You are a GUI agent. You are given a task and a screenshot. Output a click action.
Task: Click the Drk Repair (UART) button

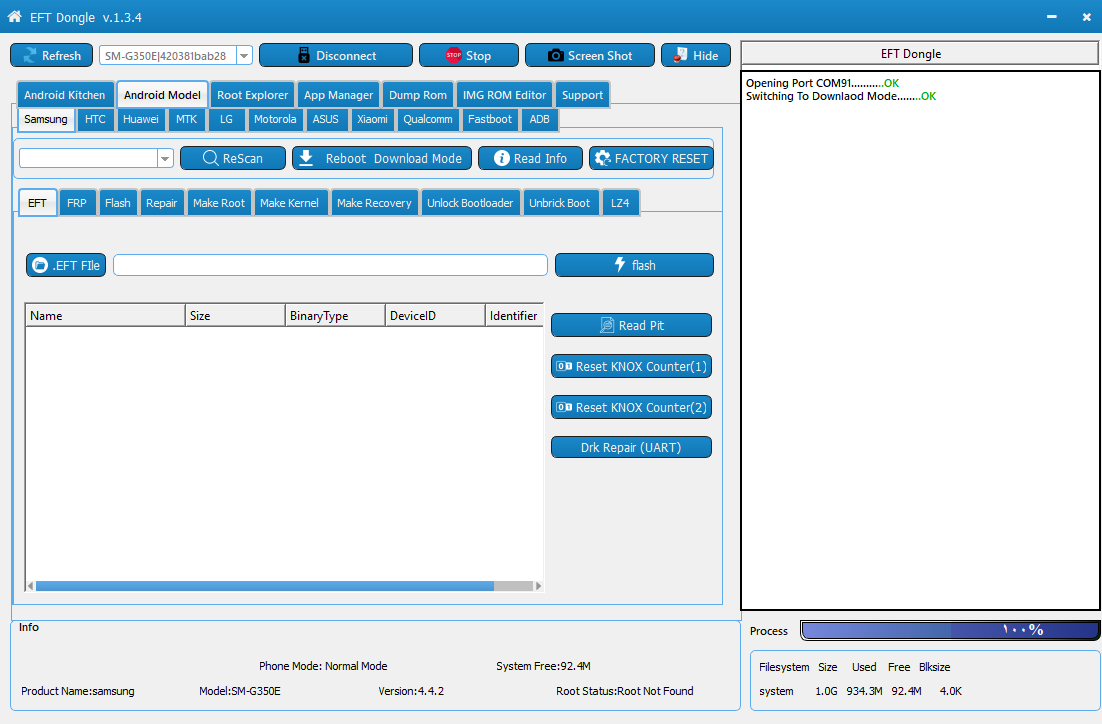[x=631, y=448]
